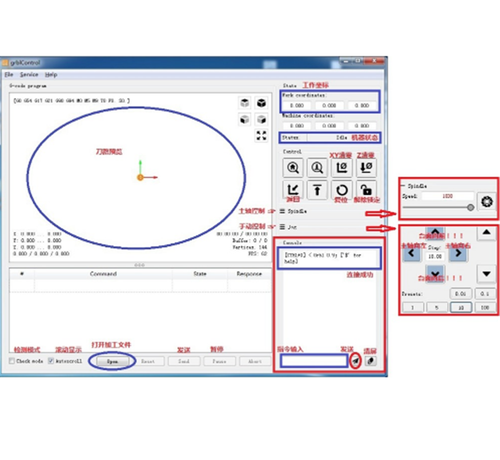Click the unlock padlock icon
Image resolution: width=500 pixels, height=460 pixels.
(366, 190)
